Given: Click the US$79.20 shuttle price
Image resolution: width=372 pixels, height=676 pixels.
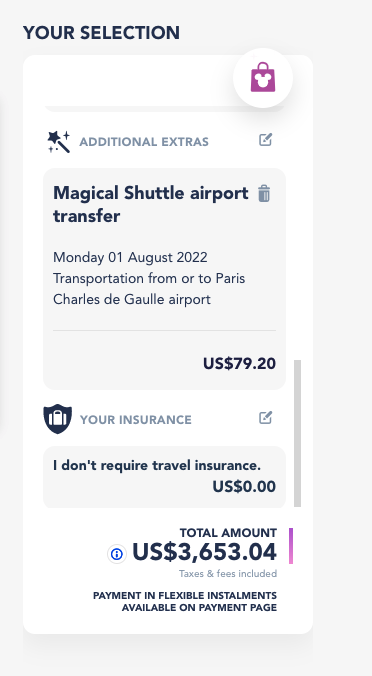Looking at the screenshot, I should [x=240, y=364].
